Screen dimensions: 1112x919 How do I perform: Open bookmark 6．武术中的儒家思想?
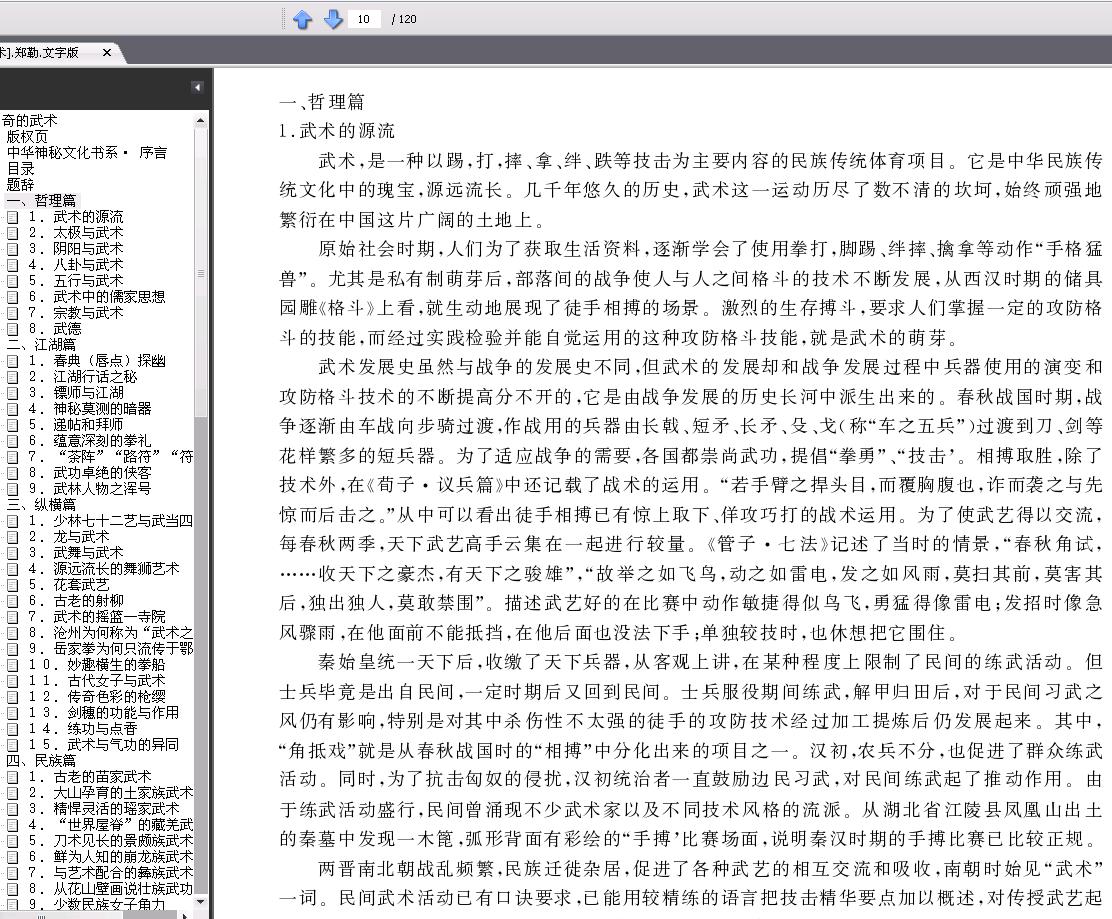coord(97,296)
